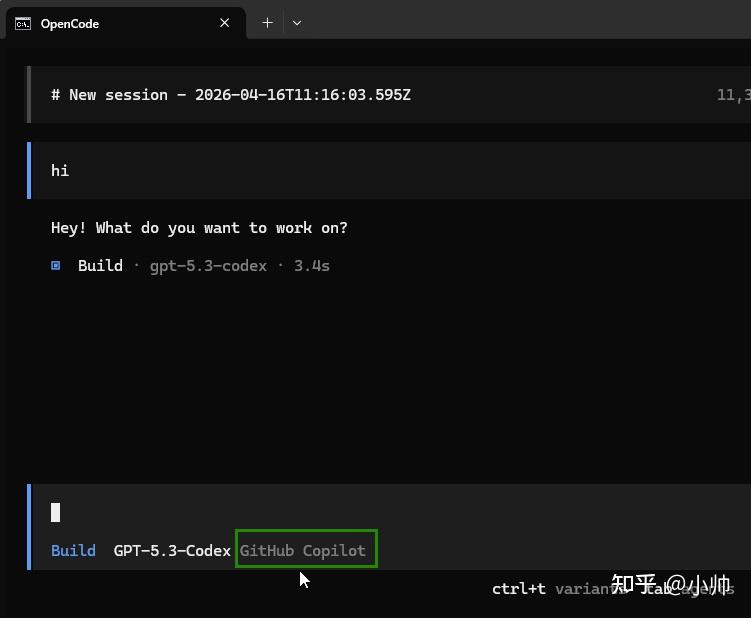Image resolution: width=751 pixels, height=618 pixels.
Task: Click the blue Build square icon
Action: [x=56, y=265]
